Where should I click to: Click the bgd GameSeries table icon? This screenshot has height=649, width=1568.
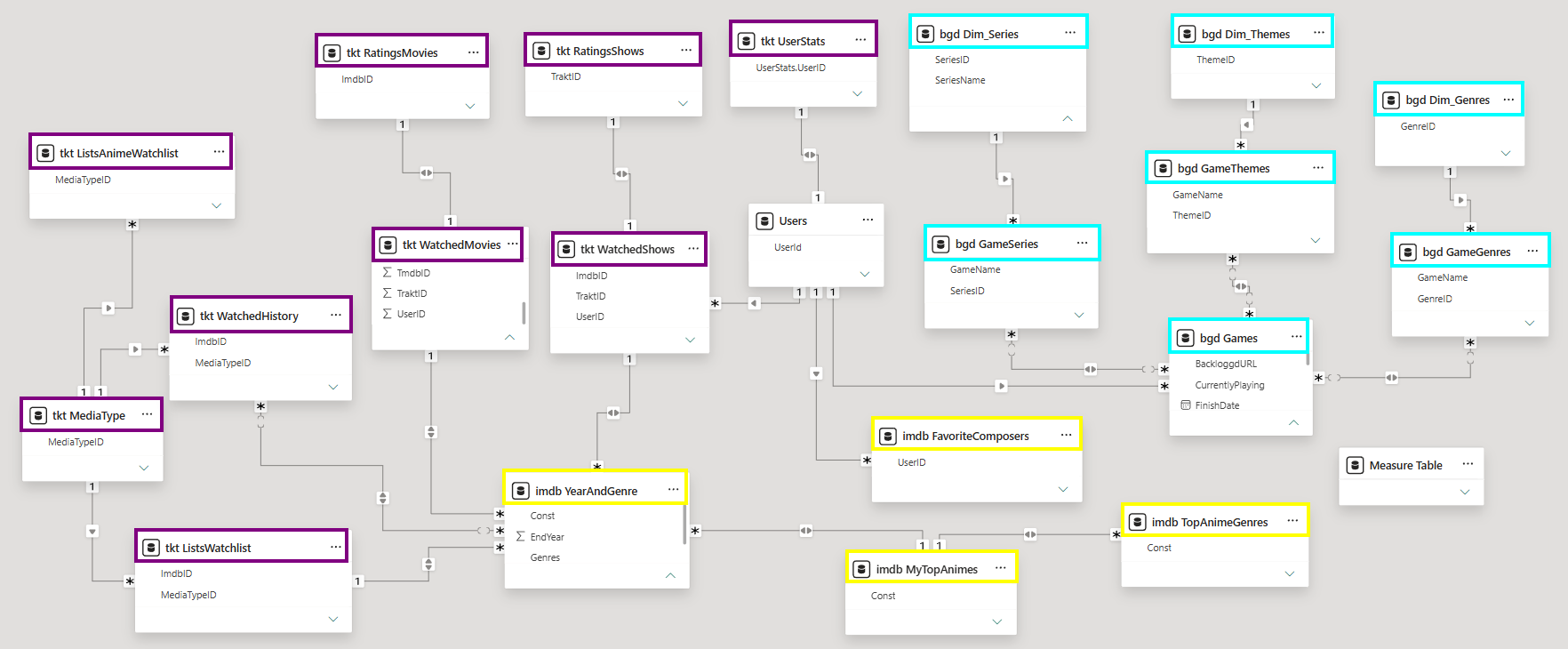[940, 244]
